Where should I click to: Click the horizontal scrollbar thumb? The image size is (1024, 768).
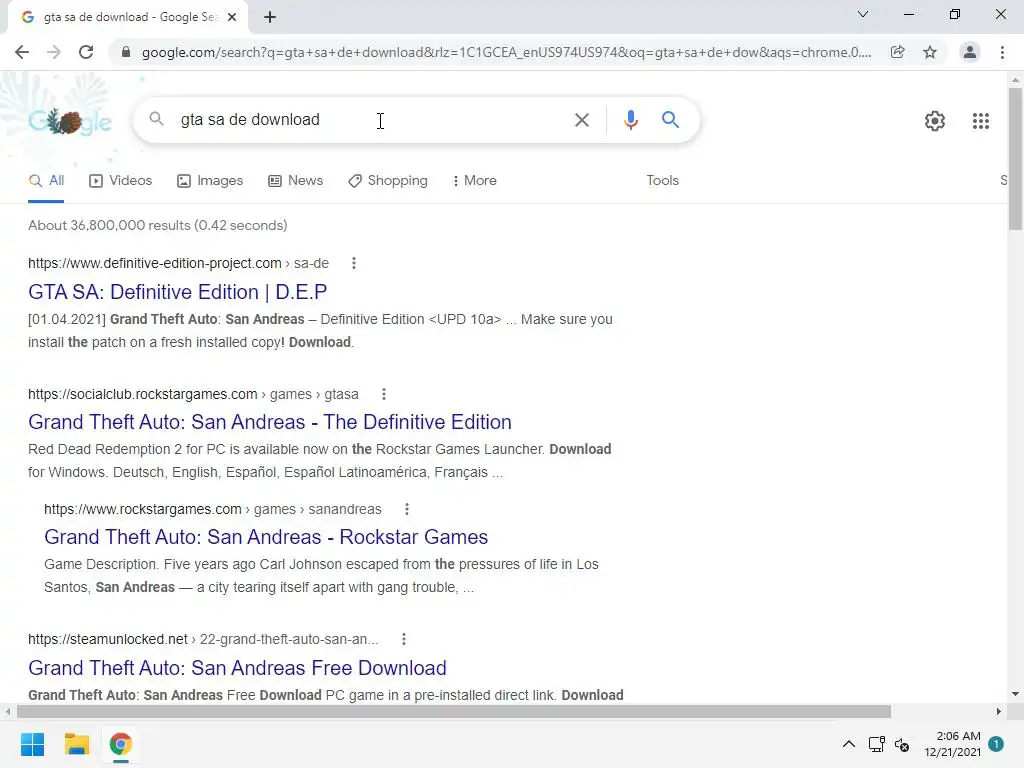(x=454, y=711)
